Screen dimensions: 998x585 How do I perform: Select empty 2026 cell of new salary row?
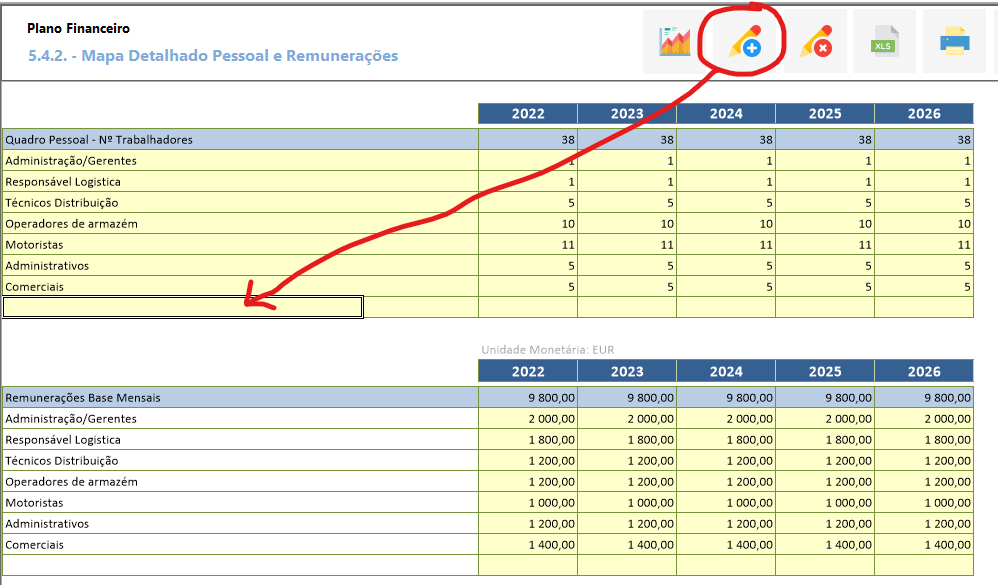(x=924, y=565)
